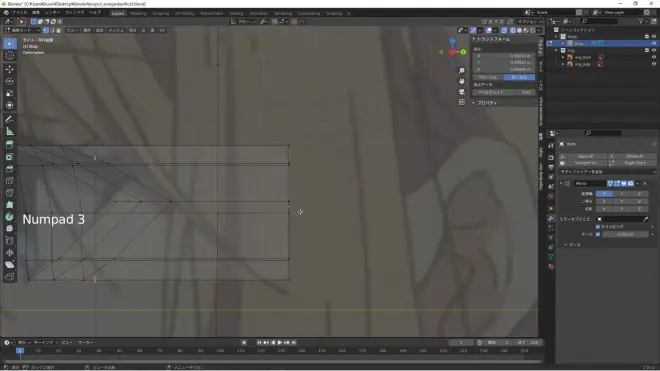Screen dimensions: 660x371
Task: Select the Local button in Transform panel
Action: [x=519, y=77]
